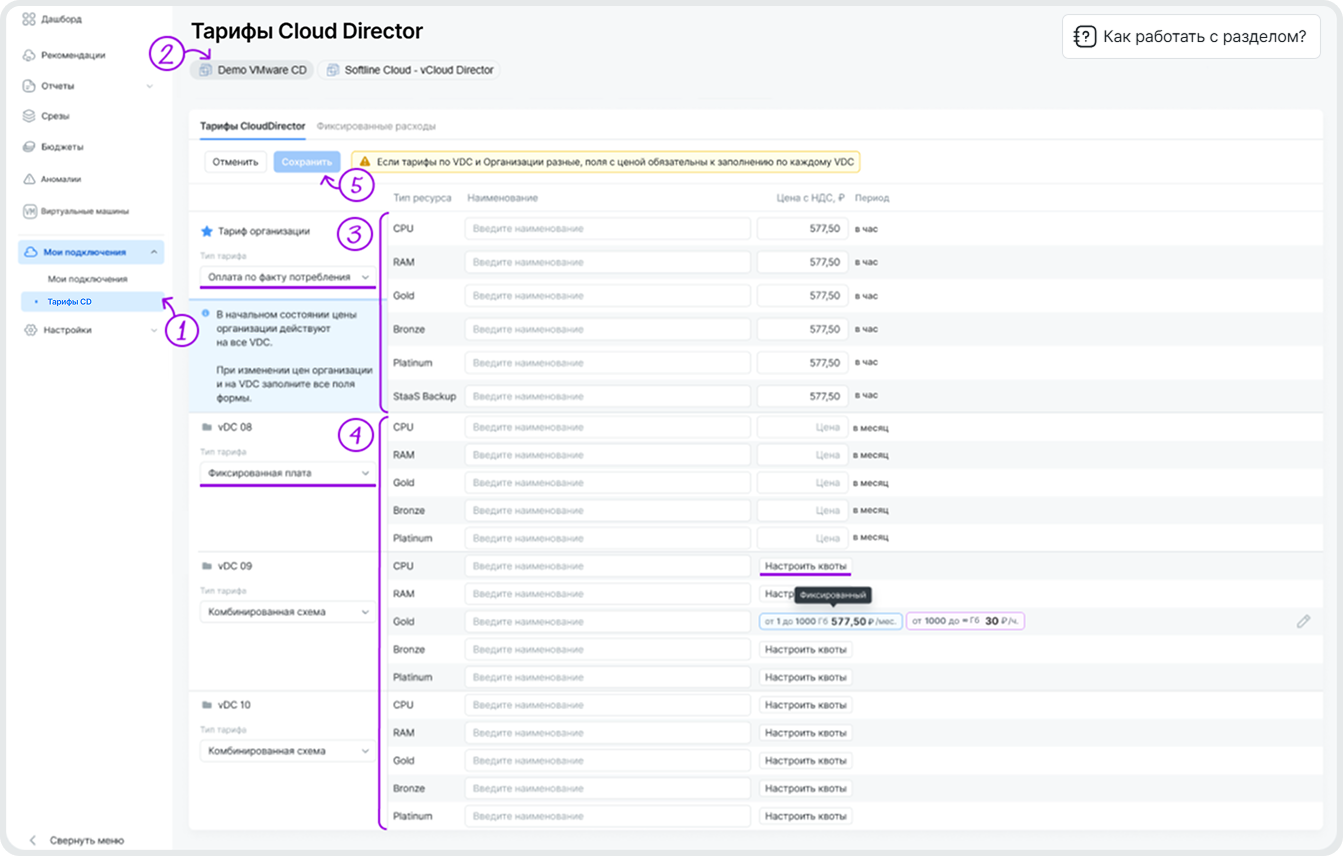Click the Срезы layers icon in sidebar
Image resolution: width=1343 pixels, height=856 pixels.
(x=29, y=116)
